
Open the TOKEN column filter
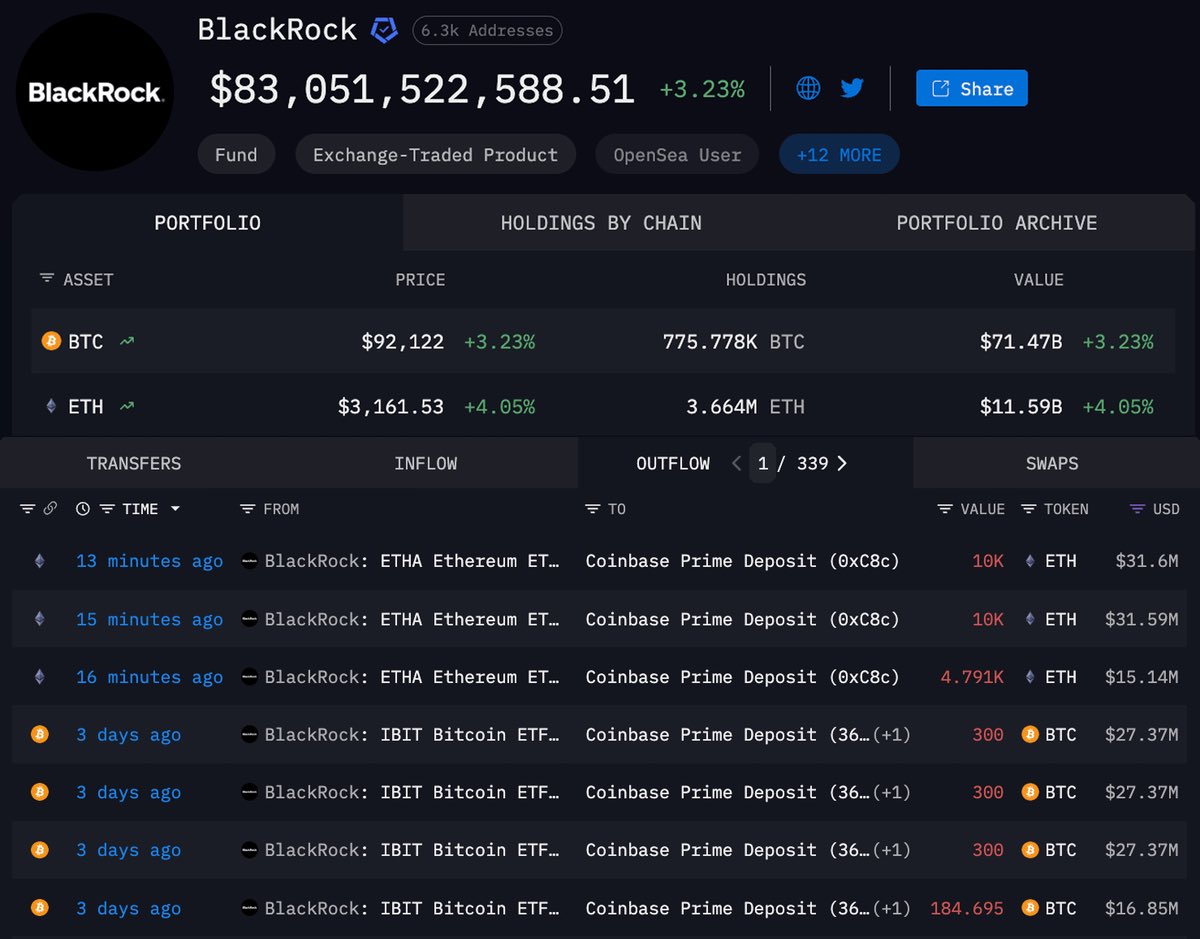pyautogui.click(x=1028, y=509)
